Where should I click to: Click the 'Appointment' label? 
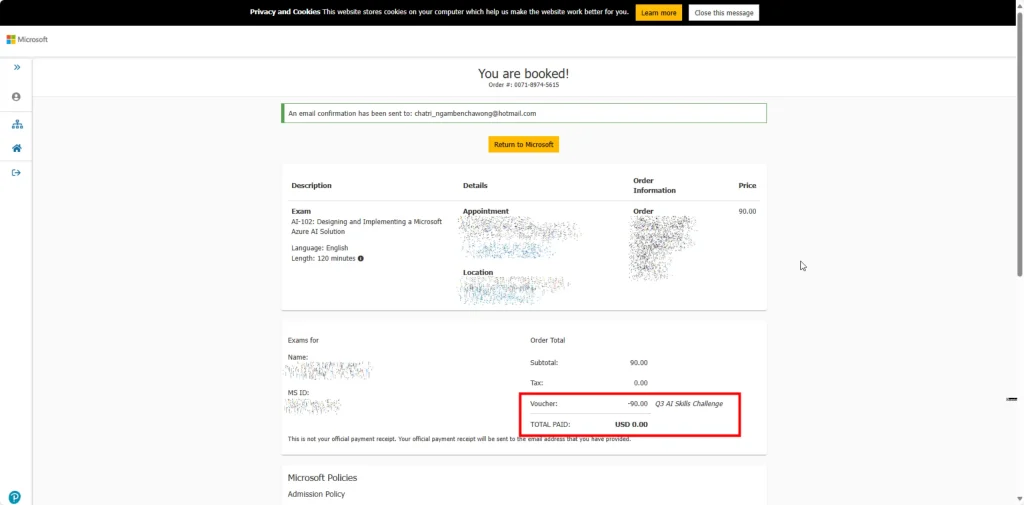pyautogui.click(x=485, y=212)
